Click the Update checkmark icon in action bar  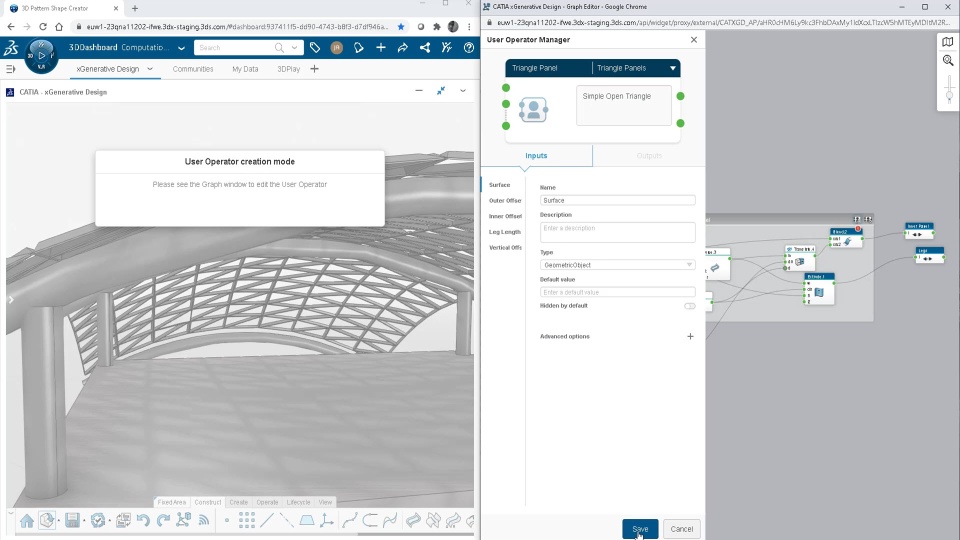97,520
